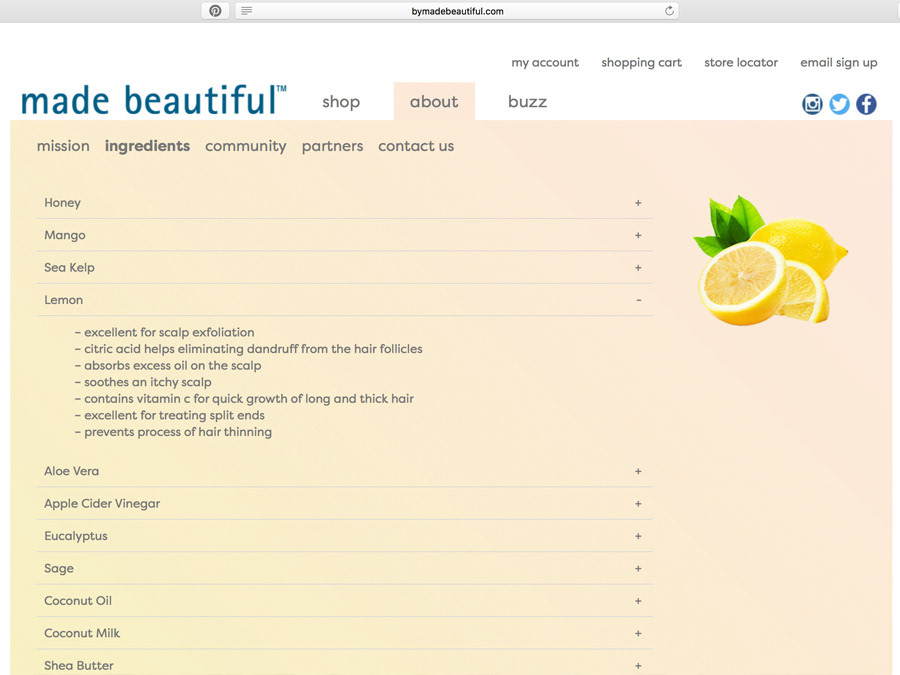Open the Instagram social icon
The height and width of the screenshot is (675, 900).
812,104
